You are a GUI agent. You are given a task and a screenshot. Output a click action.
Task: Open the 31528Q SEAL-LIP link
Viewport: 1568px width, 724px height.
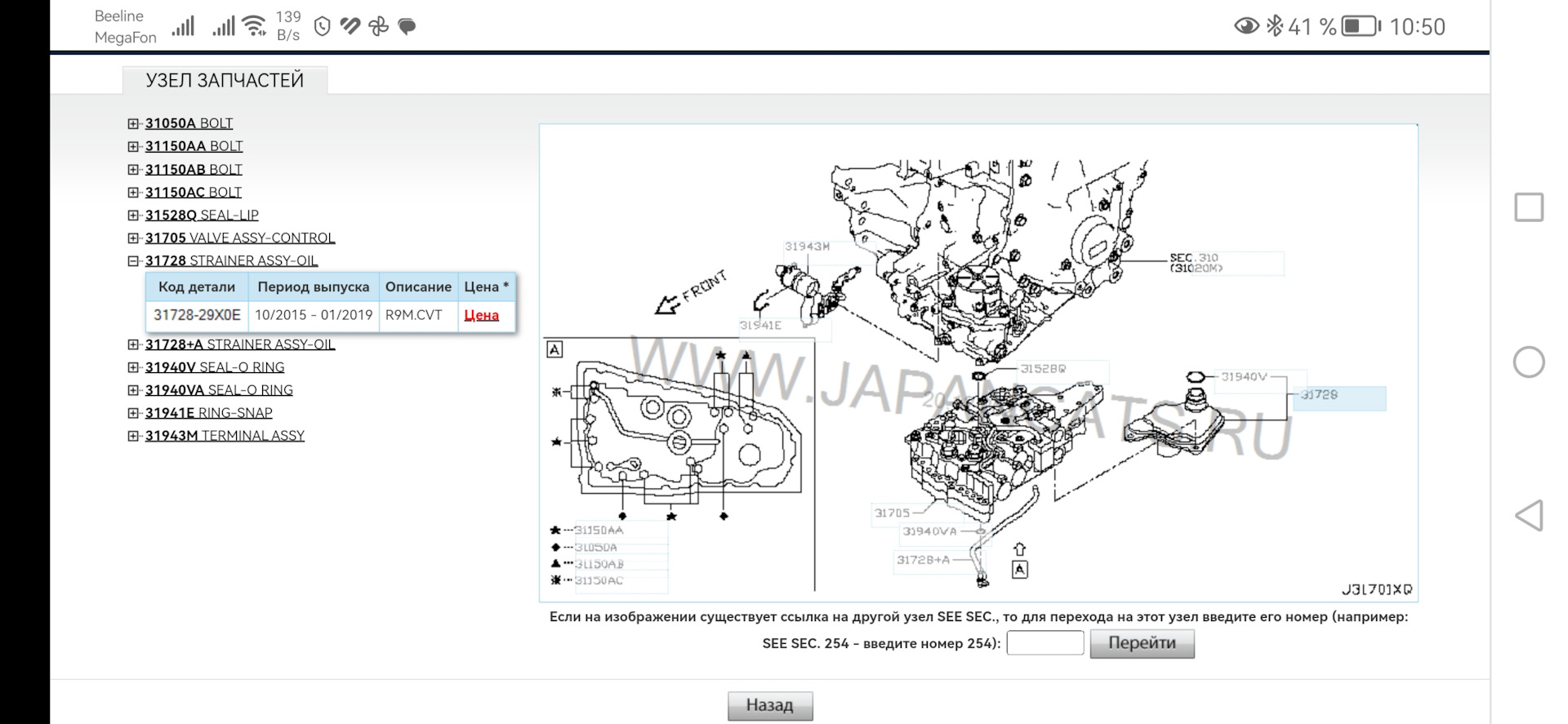(202, 215)
